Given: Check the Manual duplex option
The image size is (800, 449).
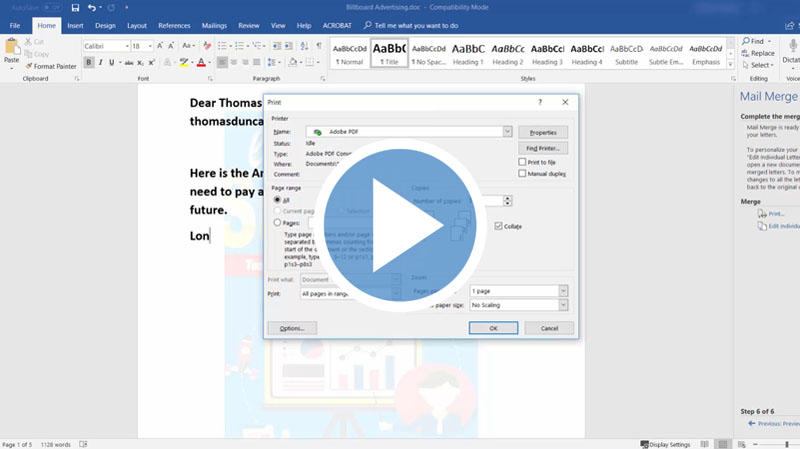Looking at the screenshot, I should [x=523, y=174].
